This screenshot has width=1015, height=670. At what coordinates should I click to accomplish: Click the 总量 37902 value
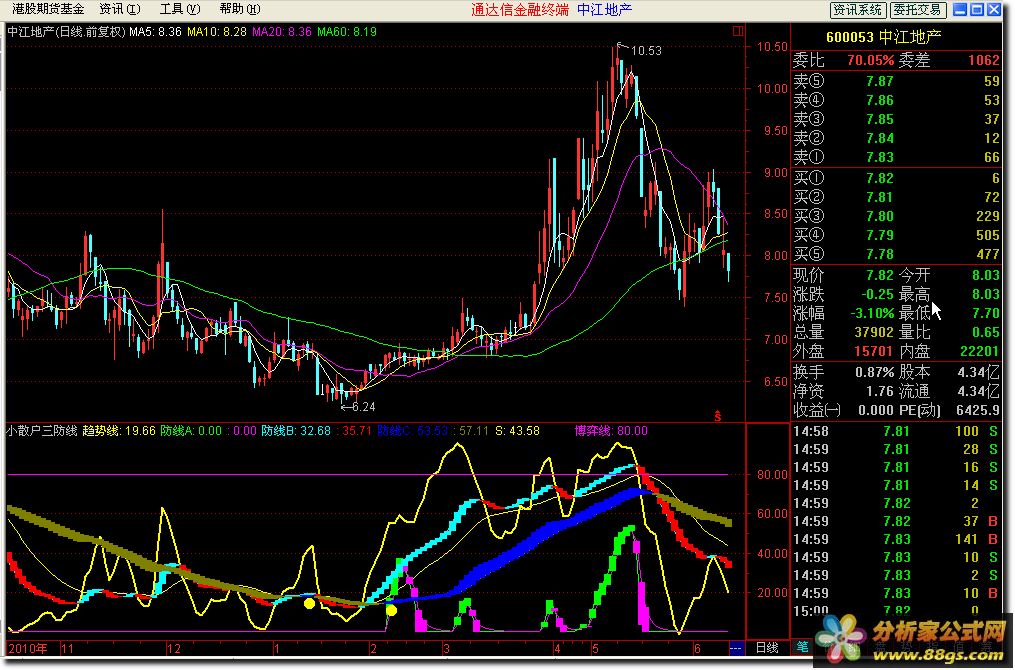click(x=873, y=332)
